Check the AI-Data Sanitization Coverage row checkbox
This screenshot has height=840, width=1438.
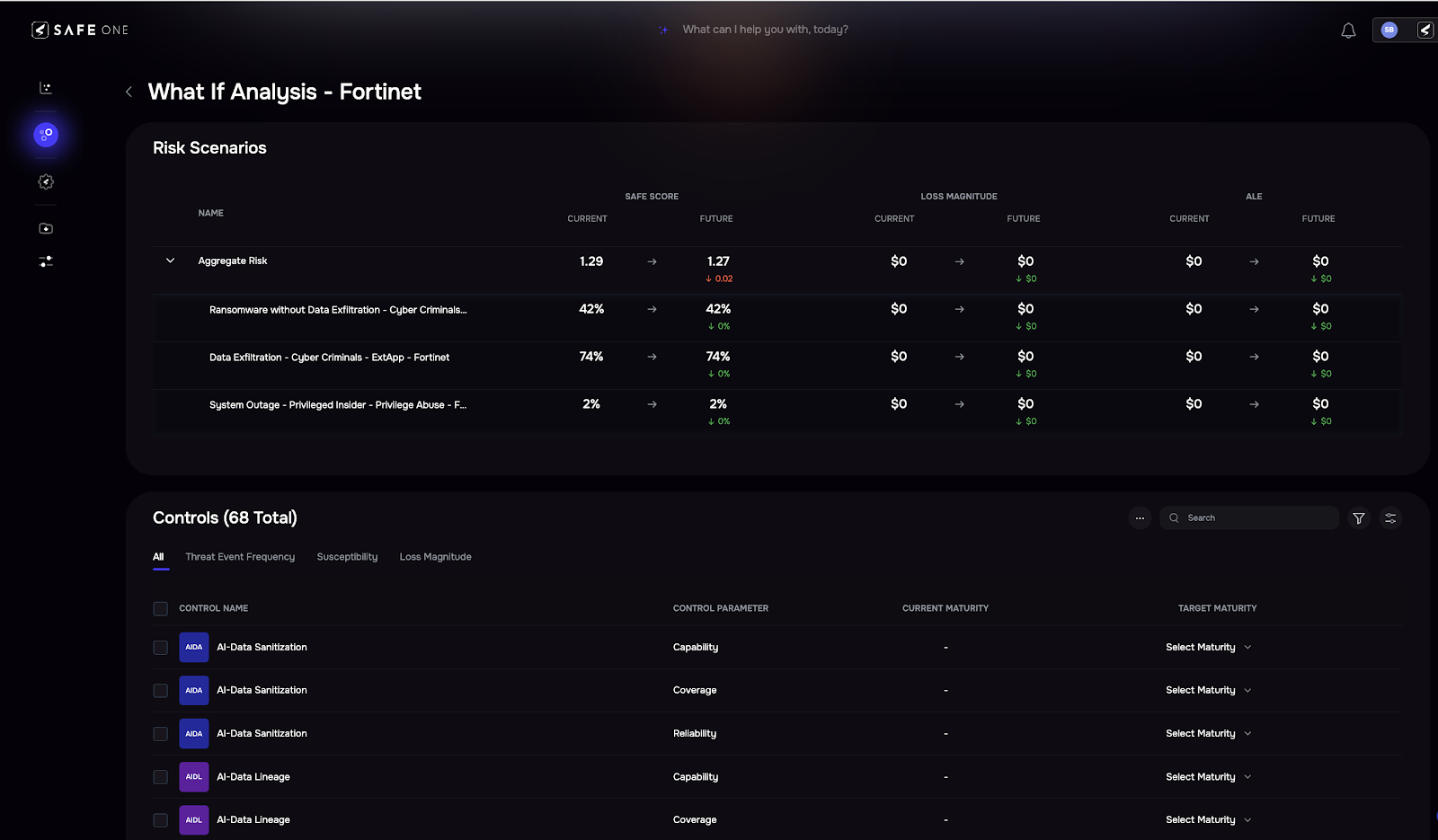160,691
